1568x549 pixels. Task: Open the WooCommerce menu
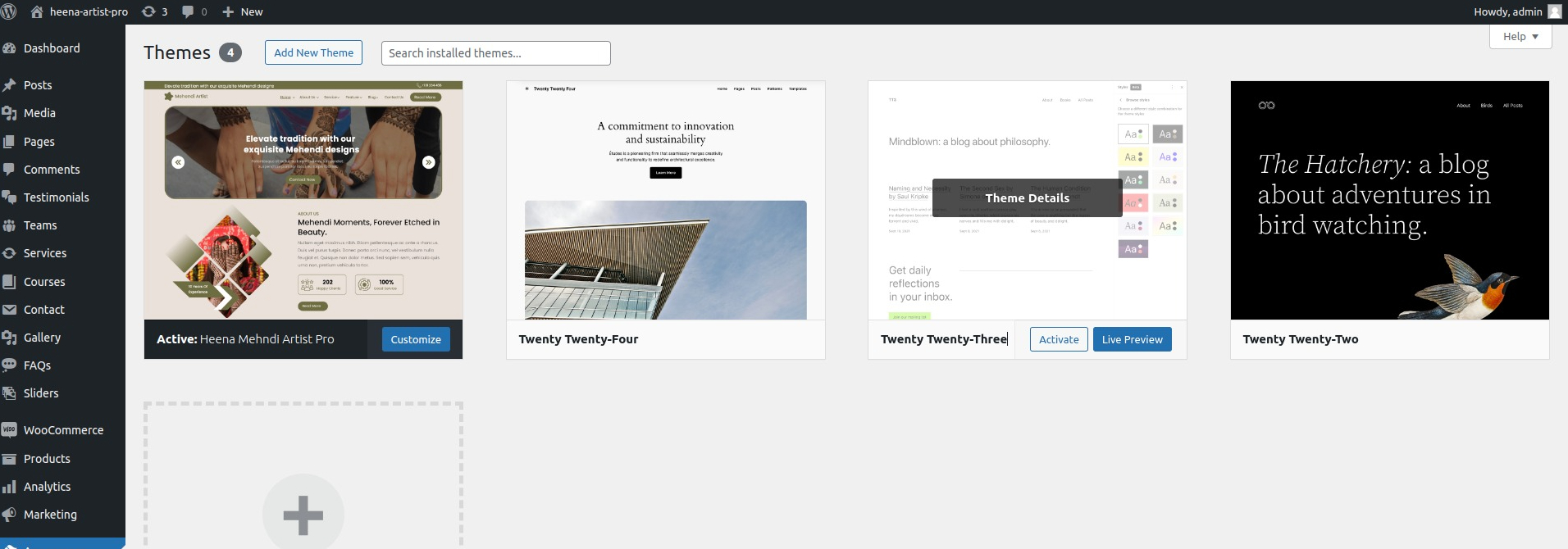tap(62, 430)
